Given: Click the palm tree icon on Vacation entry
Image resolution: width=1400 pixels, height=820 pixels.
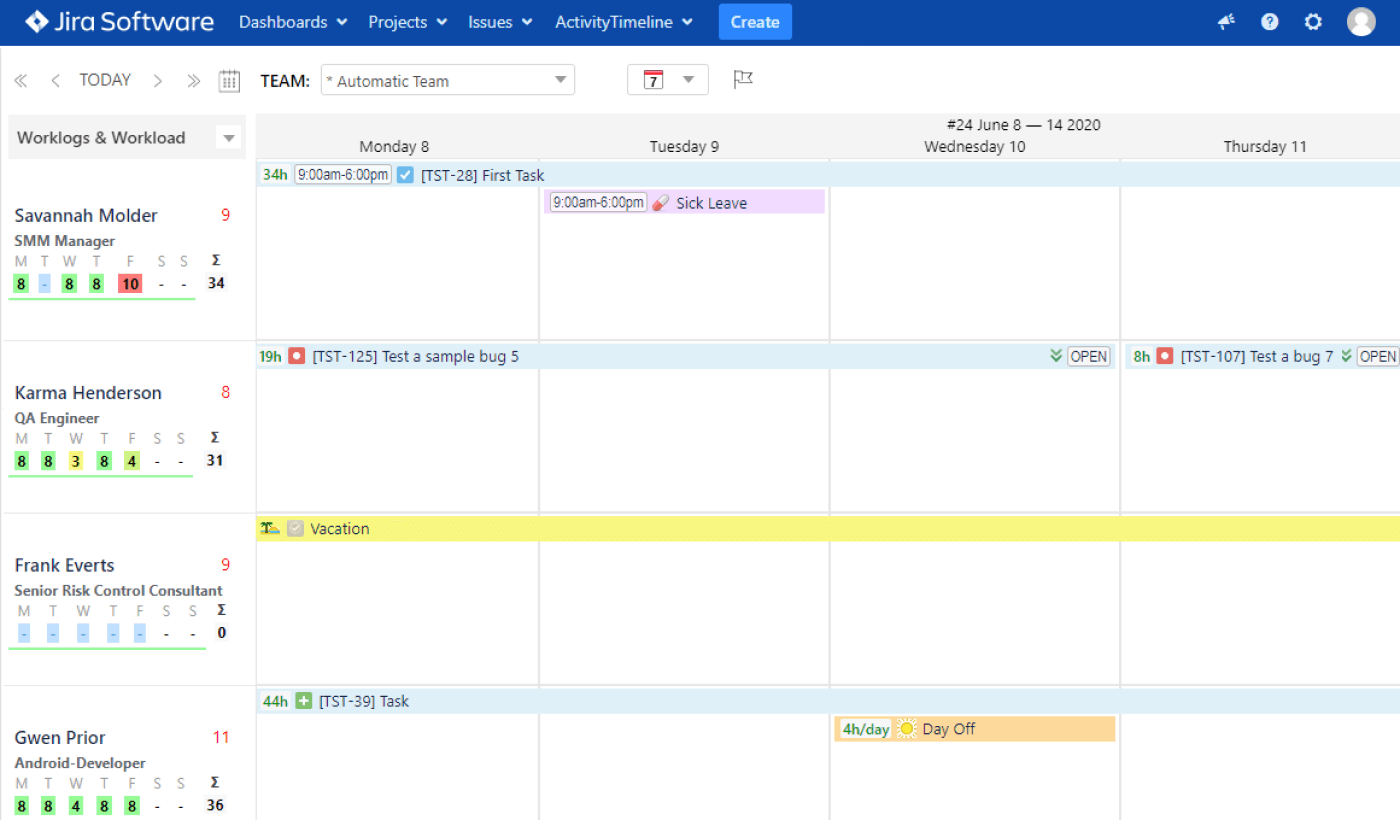Looking at the screenshot, I should (268, 528).
